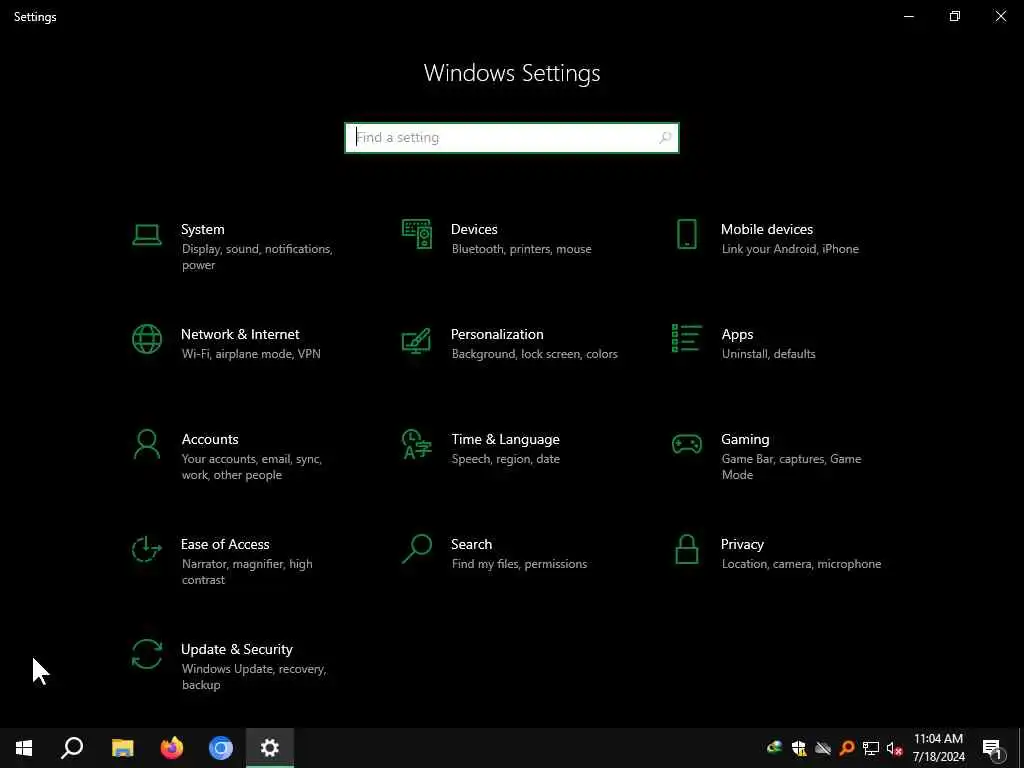
Task: Open Network & Internet via the globe icon
Action: click(x=146, y=339)
